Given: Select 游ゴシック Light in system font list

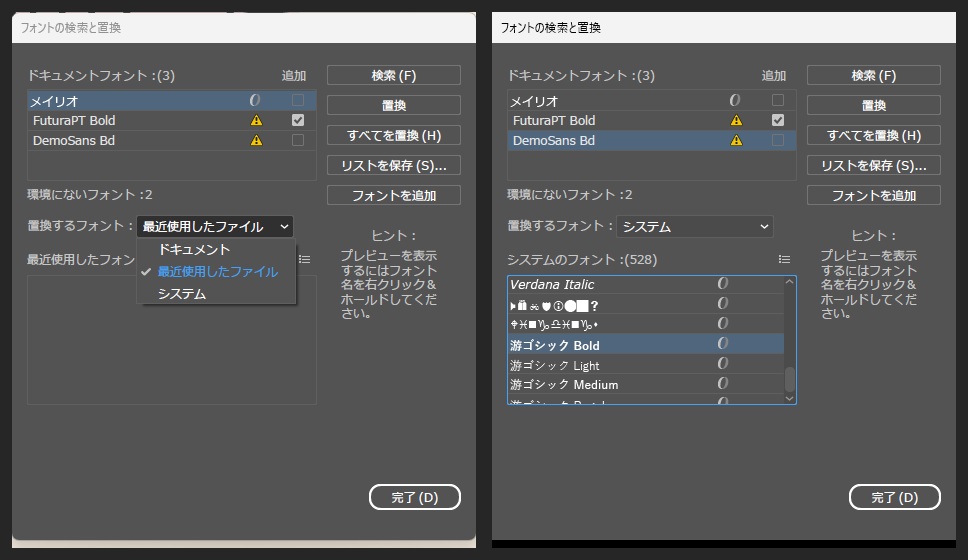Looking at the screenshot, I should pyautogui.click(x=646, y=365).
